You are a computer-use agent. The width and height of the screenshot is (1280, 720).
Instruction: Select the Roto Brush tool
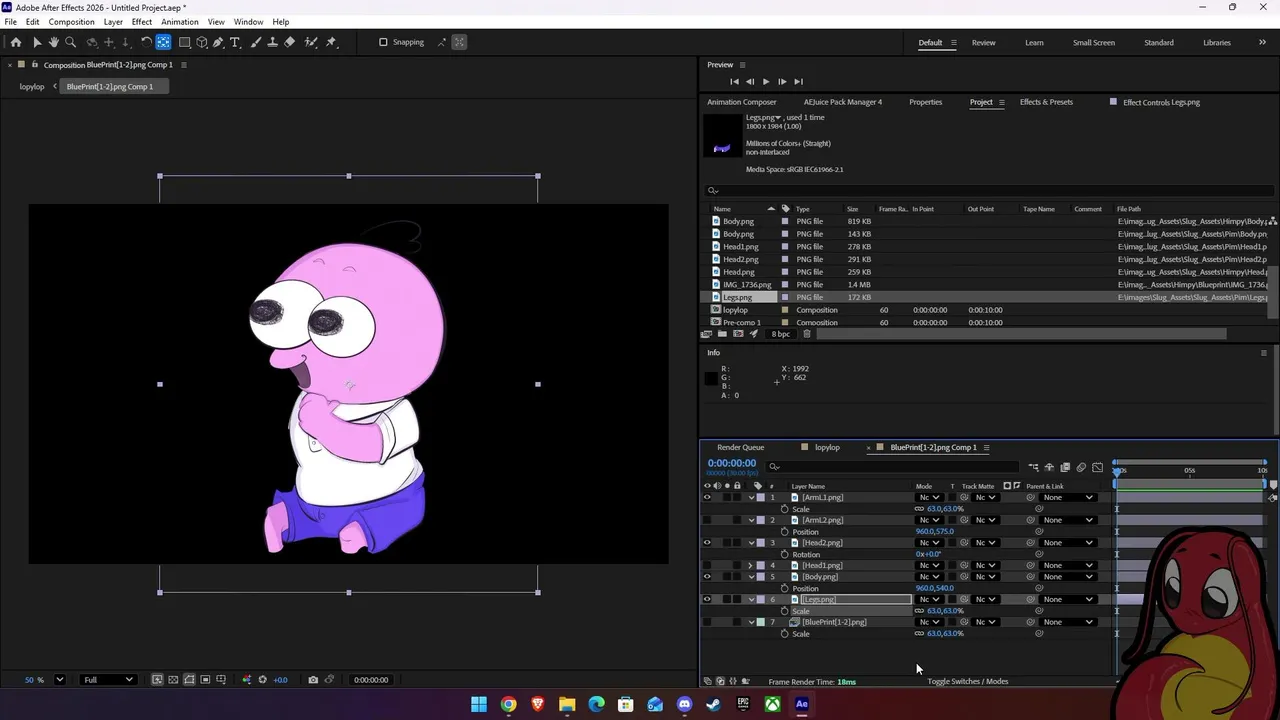tap(311, 42)
